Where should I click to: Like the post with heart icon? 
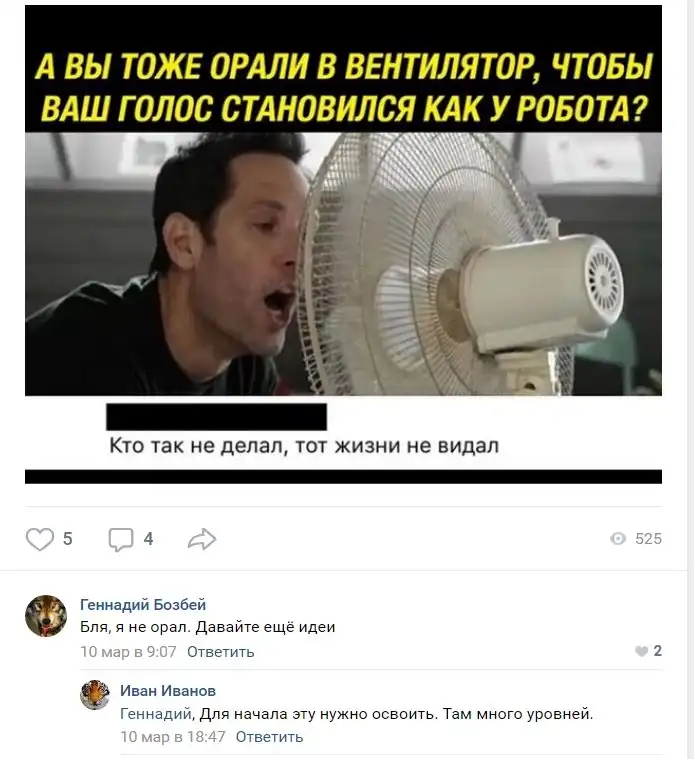[x=40, y=539]
